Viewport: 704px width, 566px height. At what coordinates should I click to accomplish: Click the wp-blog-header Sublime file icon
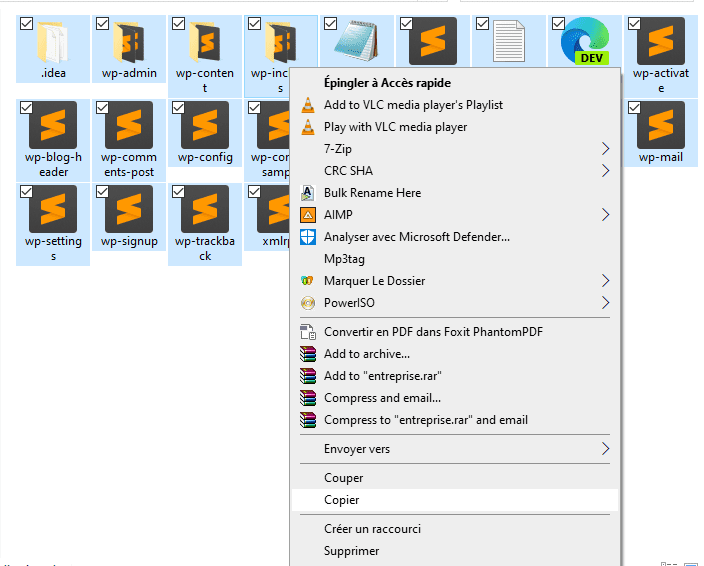point(53,125)
